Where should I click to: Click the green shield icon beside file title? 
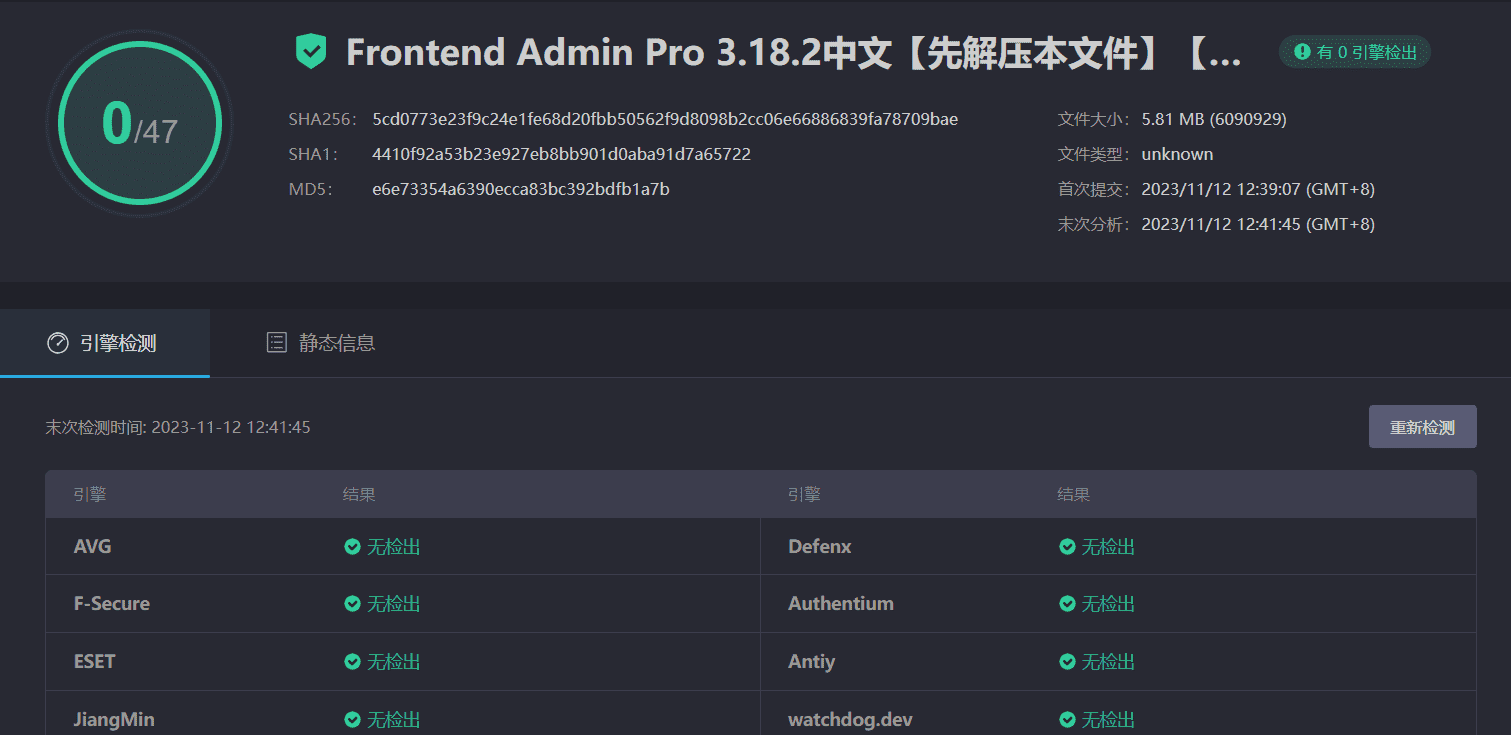[x=311, y=52]
